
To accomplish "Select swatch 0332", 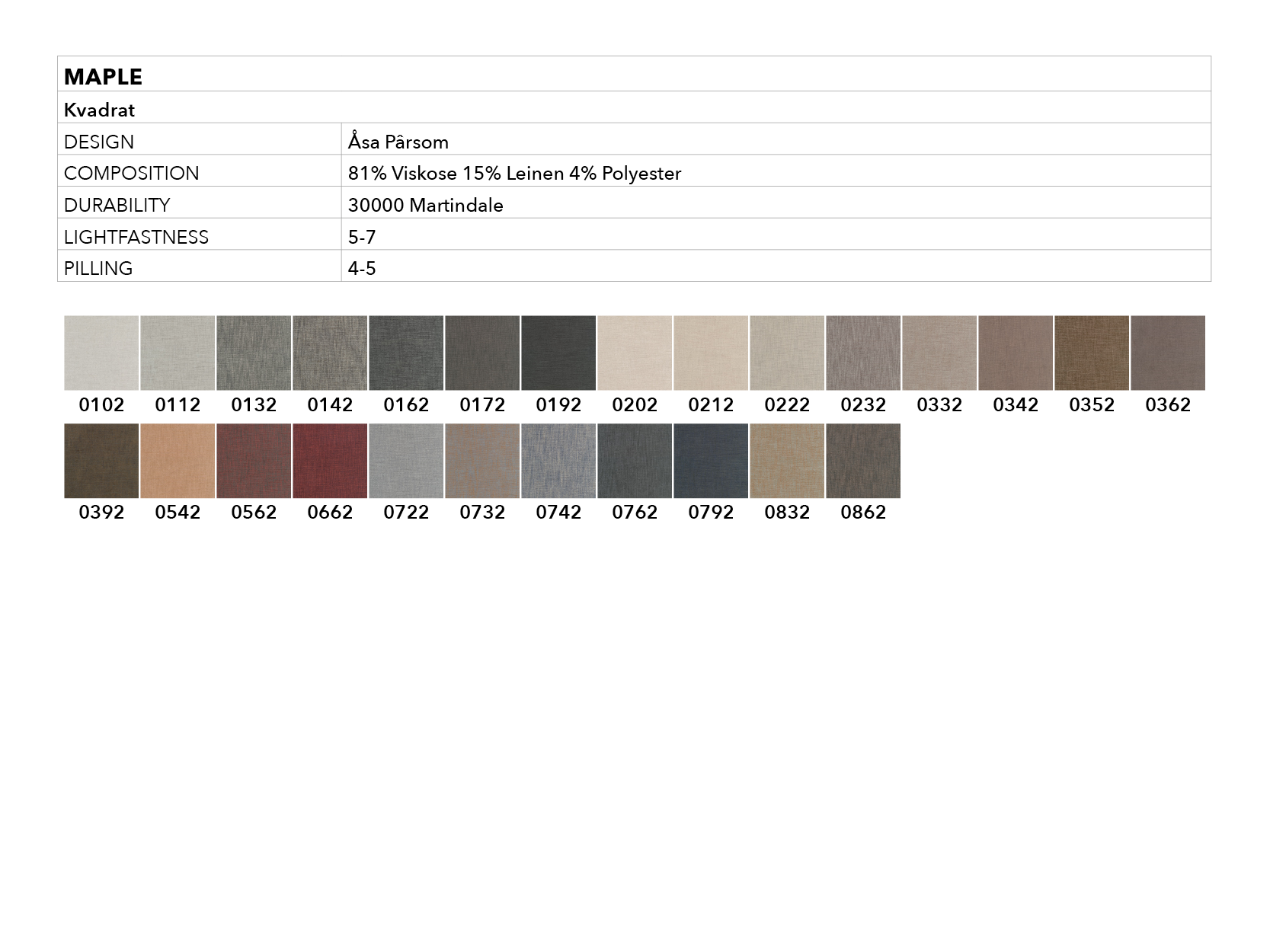I will (x=939, y=353).
